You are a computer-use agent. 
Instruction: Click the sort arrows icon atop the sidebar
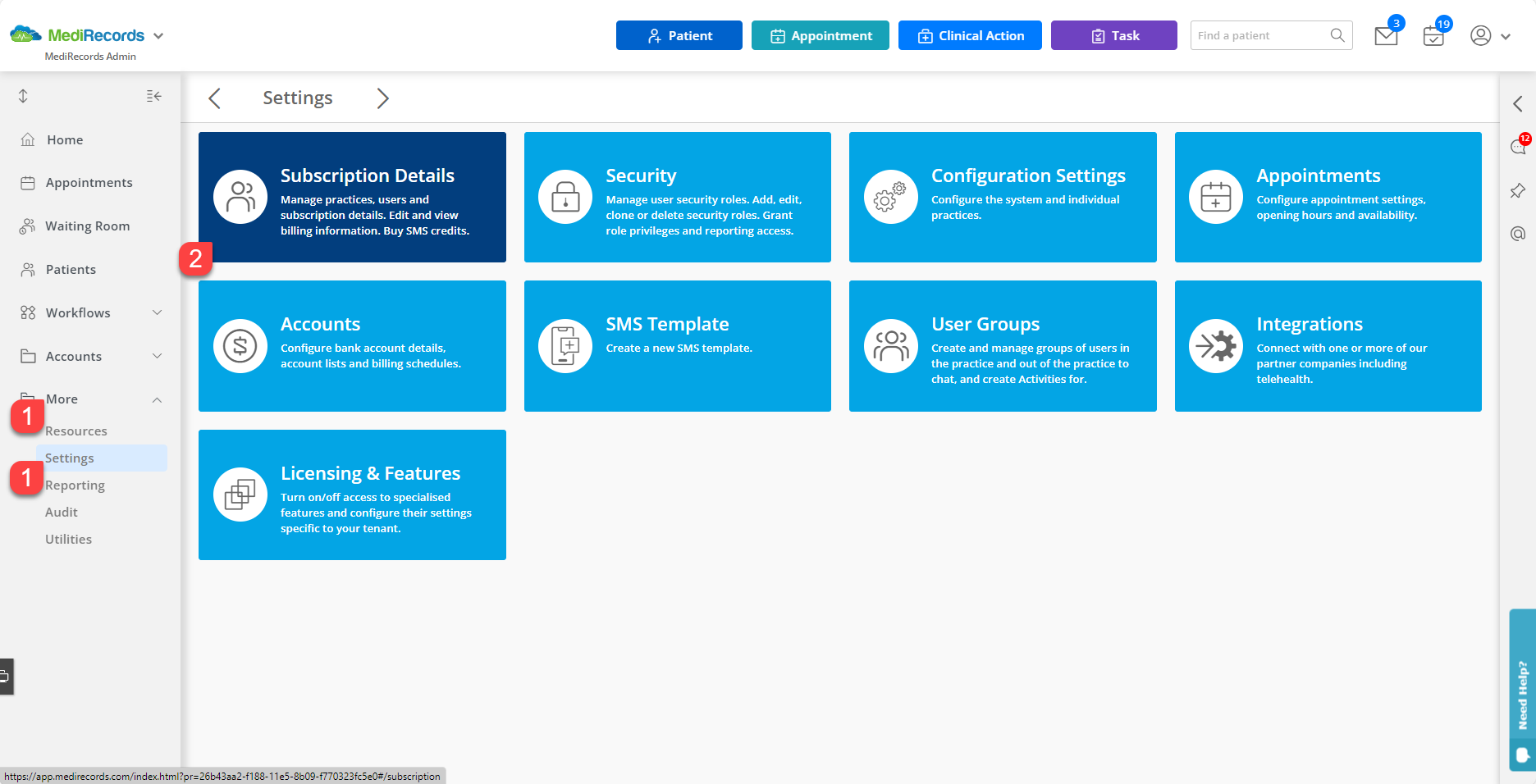tap(22, 96)
